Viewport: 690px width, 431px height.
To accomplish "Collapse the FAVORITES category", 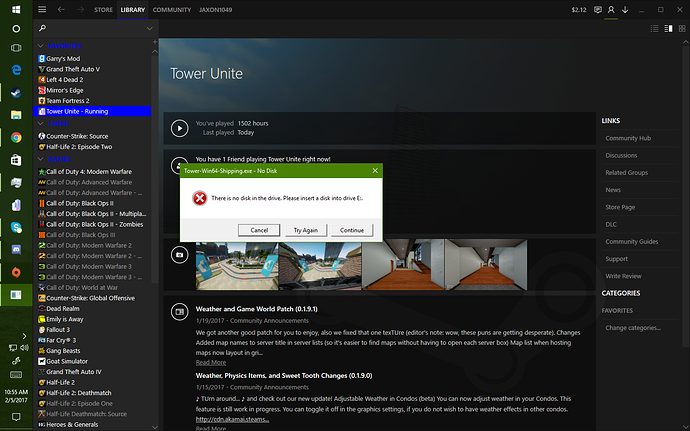I will click(41, 46).
